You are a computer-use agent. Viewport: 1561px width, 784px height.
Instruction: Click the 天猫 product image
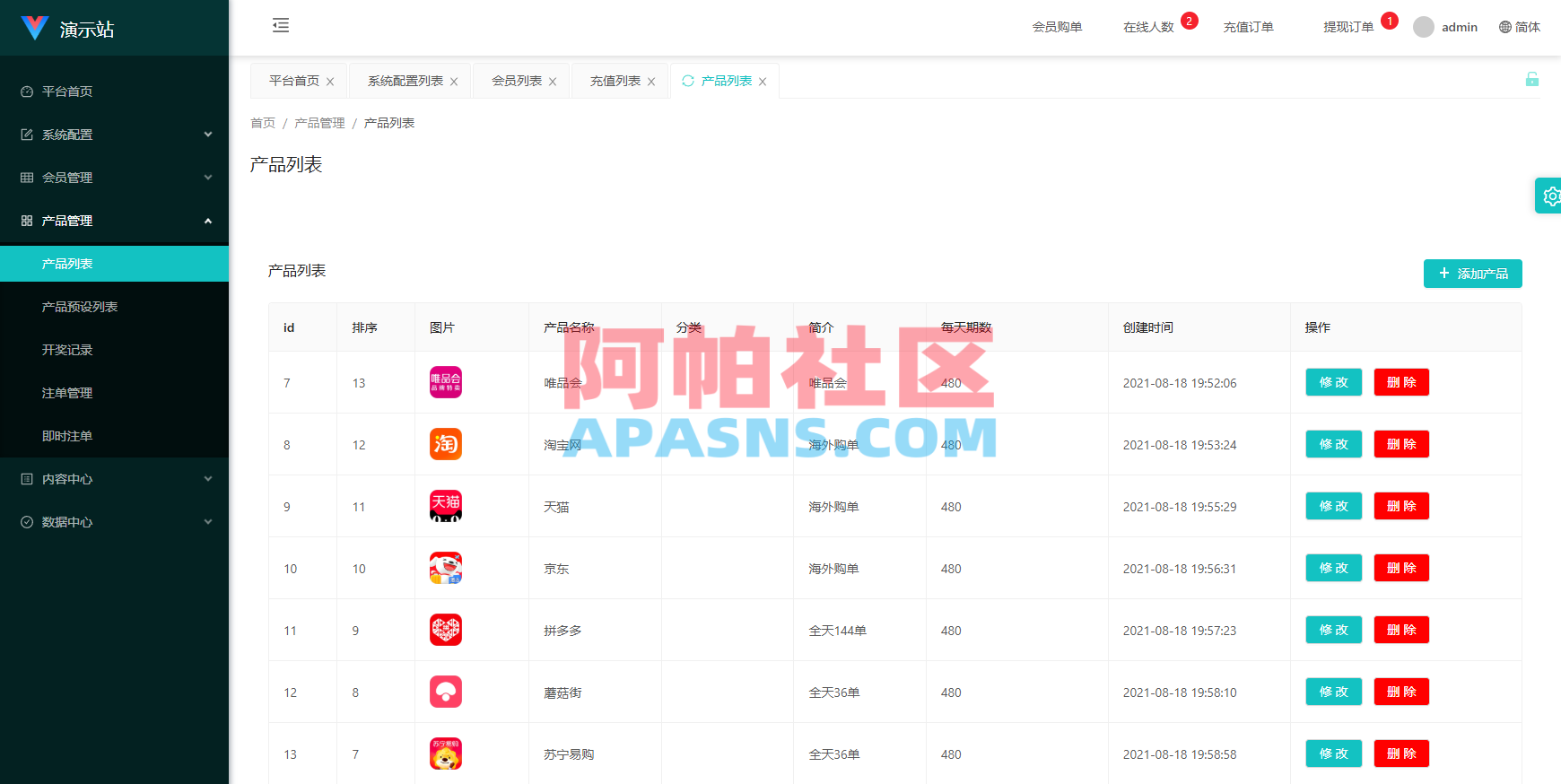(x=446, y=506)
